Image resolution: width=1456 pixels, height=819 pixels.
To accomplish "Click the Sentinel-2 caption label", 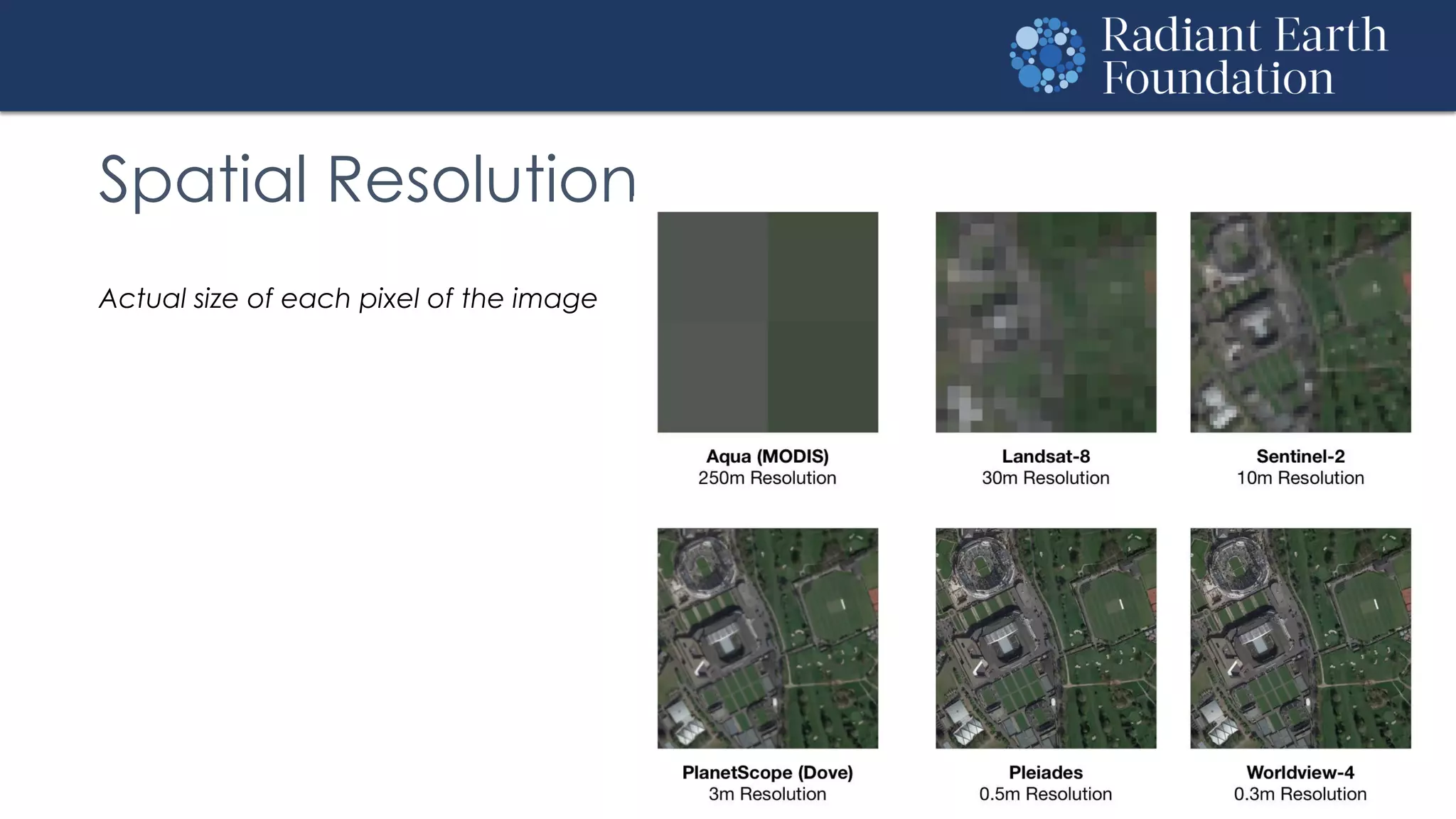I will (x=1301, y=456).
